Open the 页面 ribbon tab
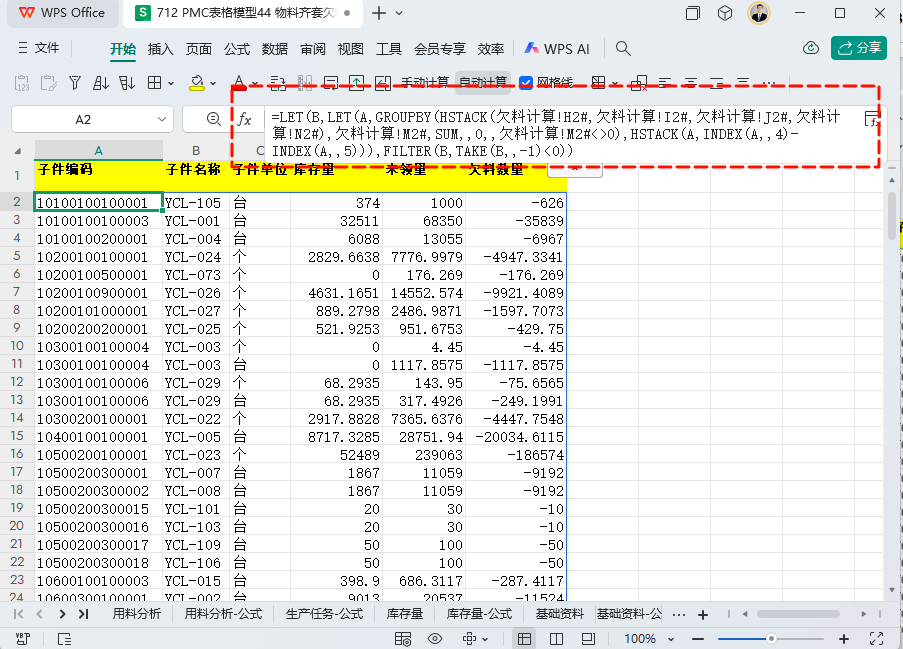The width and height of the screenshot is (903, 649). pos(199,49)
